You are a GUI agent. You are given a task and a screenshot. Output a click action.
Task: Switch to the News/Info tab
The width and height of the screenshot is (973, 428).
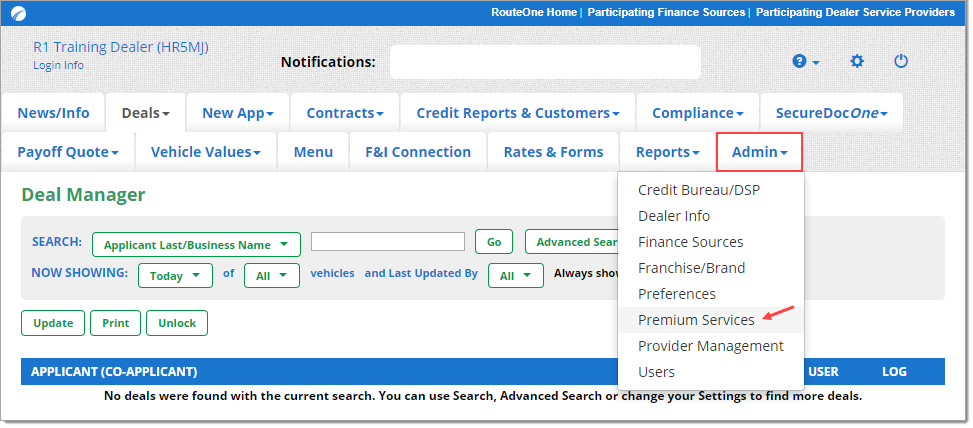pyautogui.click(x=53, y=113)
